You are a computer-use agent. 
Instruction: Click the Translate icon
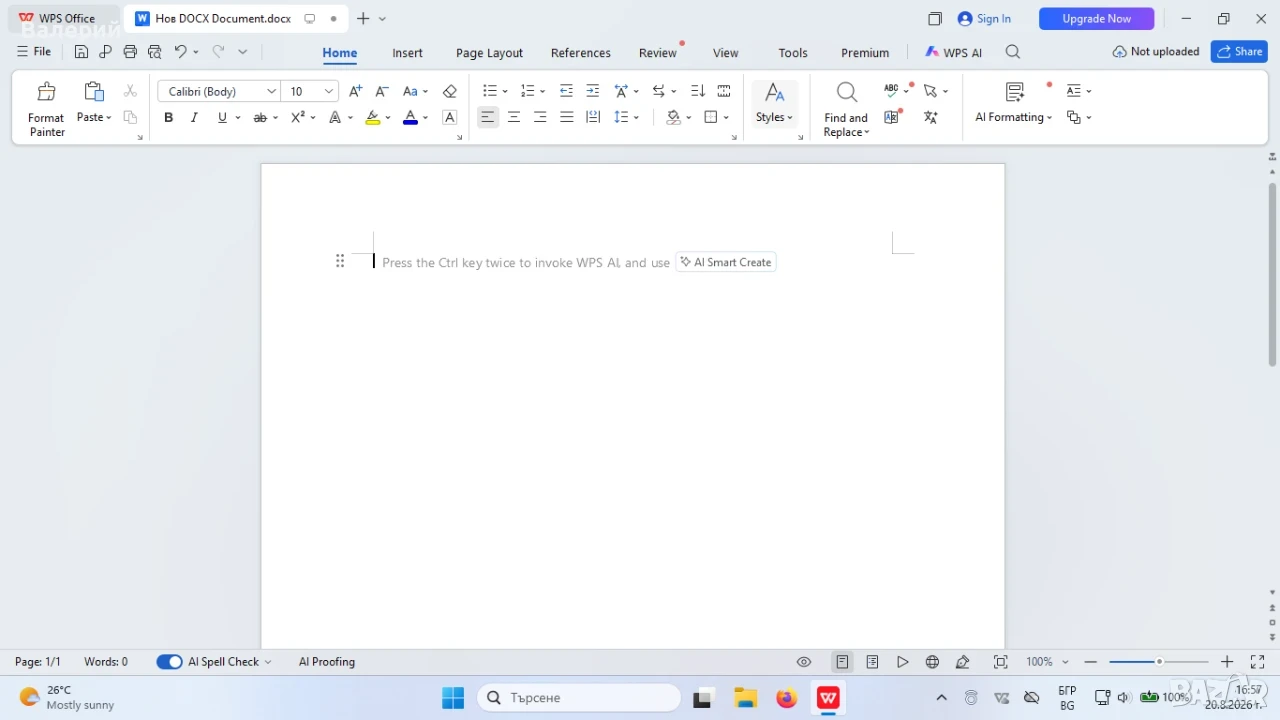[x=930, y=117]
